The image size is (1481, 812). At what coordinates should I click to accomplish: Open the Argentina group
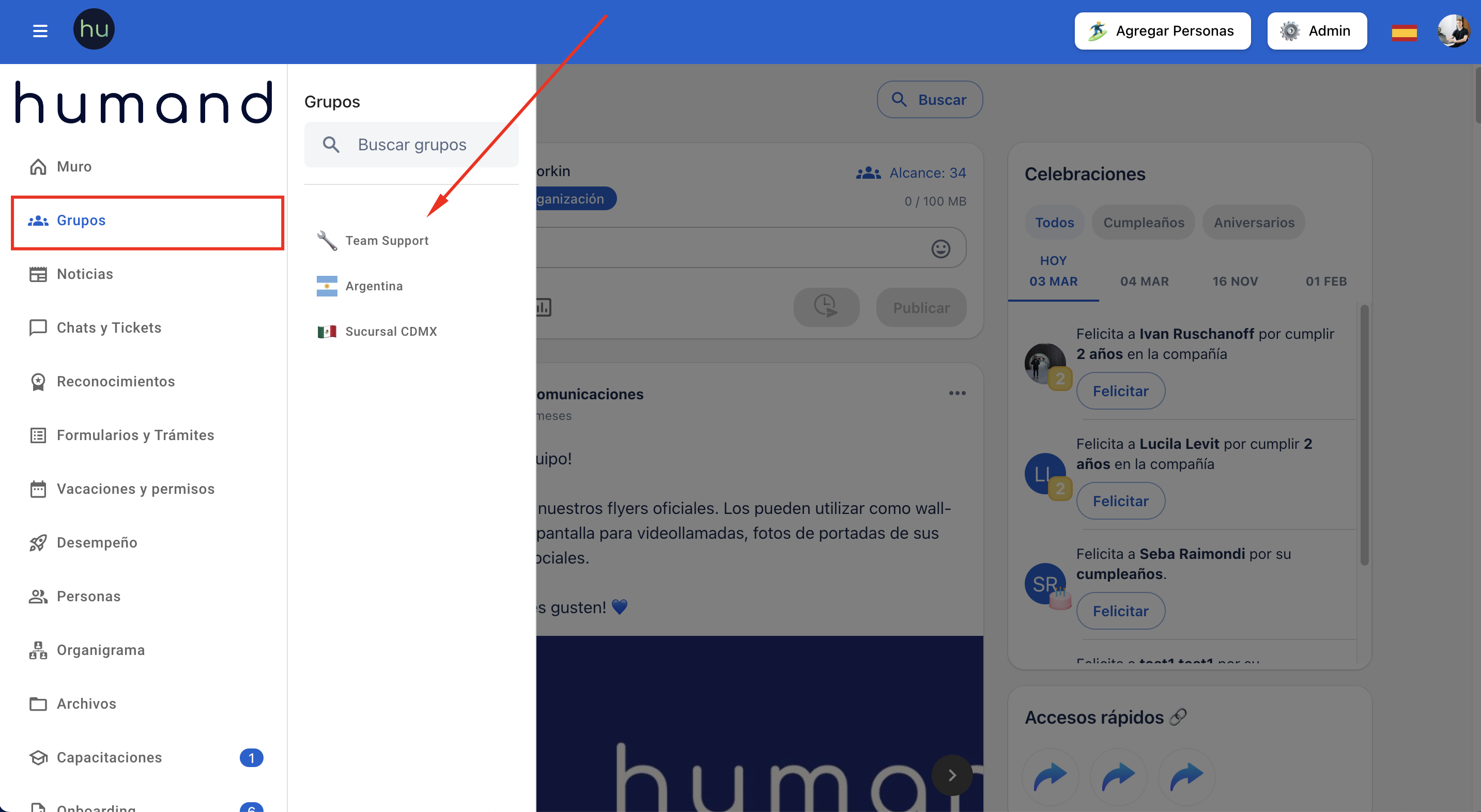point(374,286)
